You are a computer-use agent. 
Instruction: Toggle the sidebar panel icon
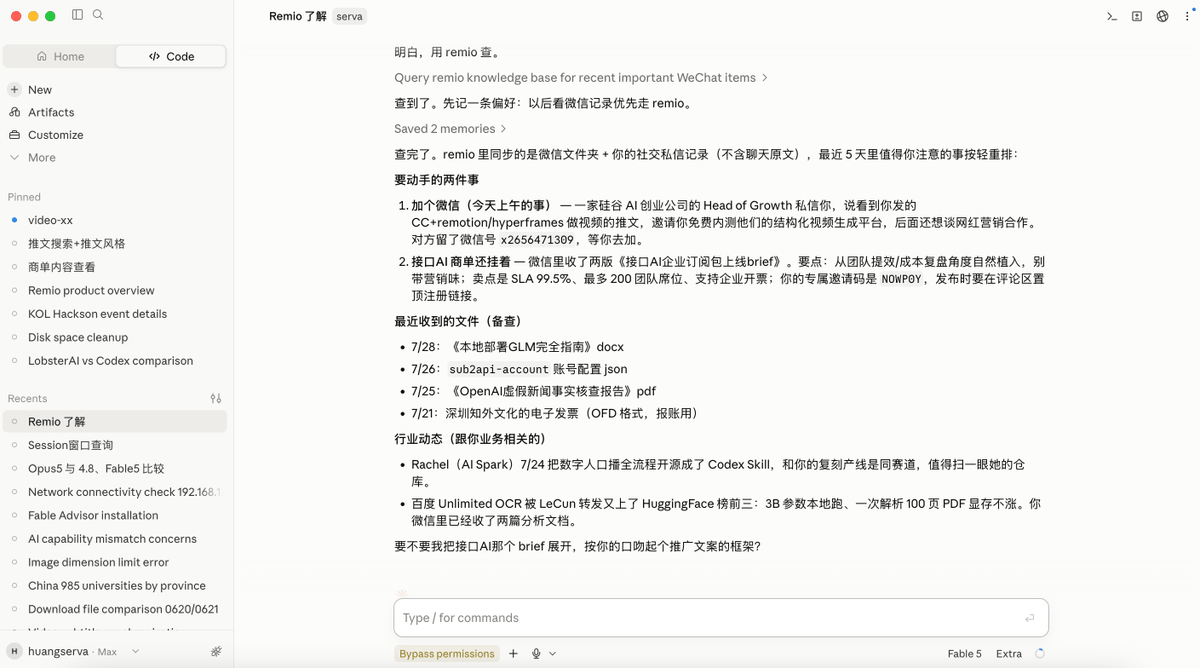click(78, 15)
